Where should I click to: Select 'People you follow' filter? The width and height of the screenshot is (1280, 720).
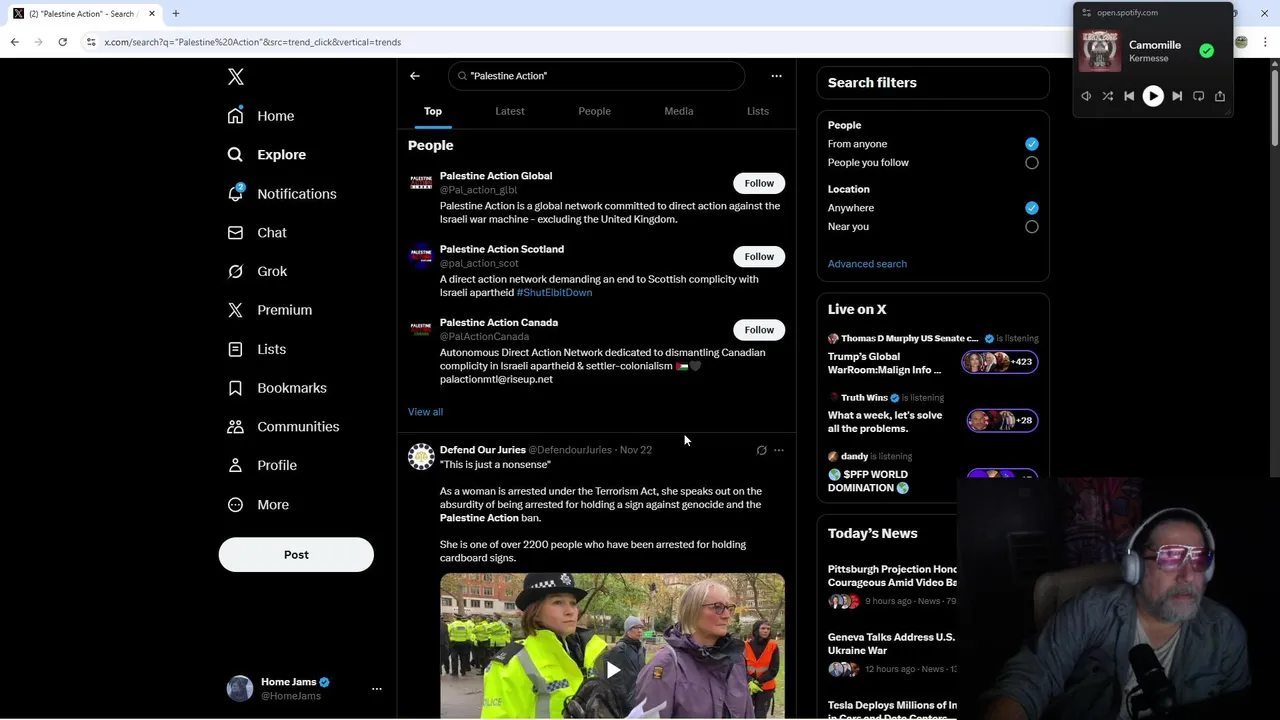[1032, 163]
